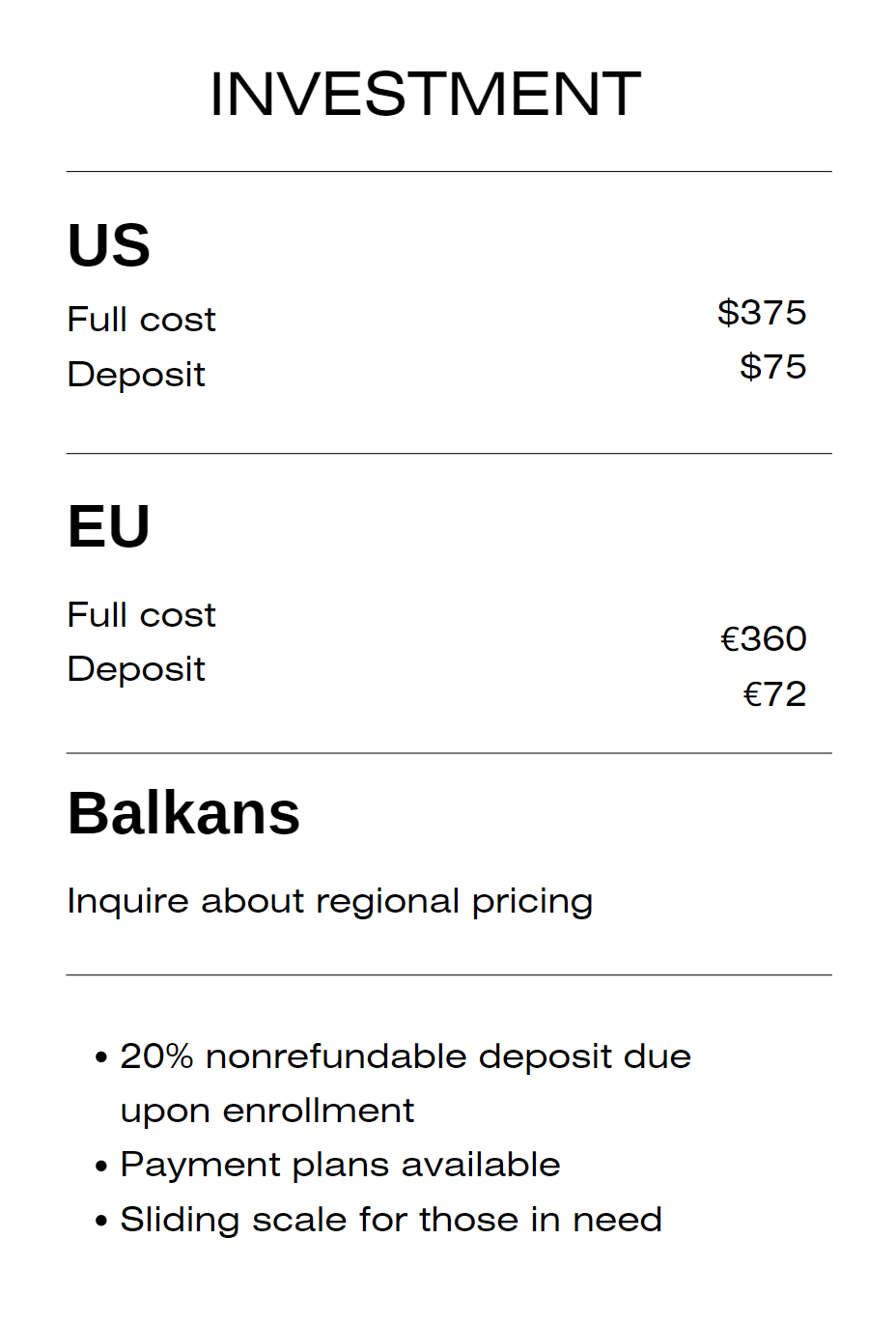Viewport: 896px width, 1323px height.
Task: Select the €360 price
Action: (x=764, y=638)
